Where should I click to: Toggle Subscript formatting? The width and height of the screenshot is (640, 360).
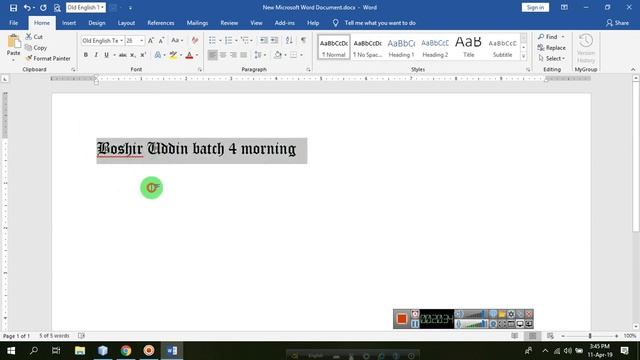point(133,55)
